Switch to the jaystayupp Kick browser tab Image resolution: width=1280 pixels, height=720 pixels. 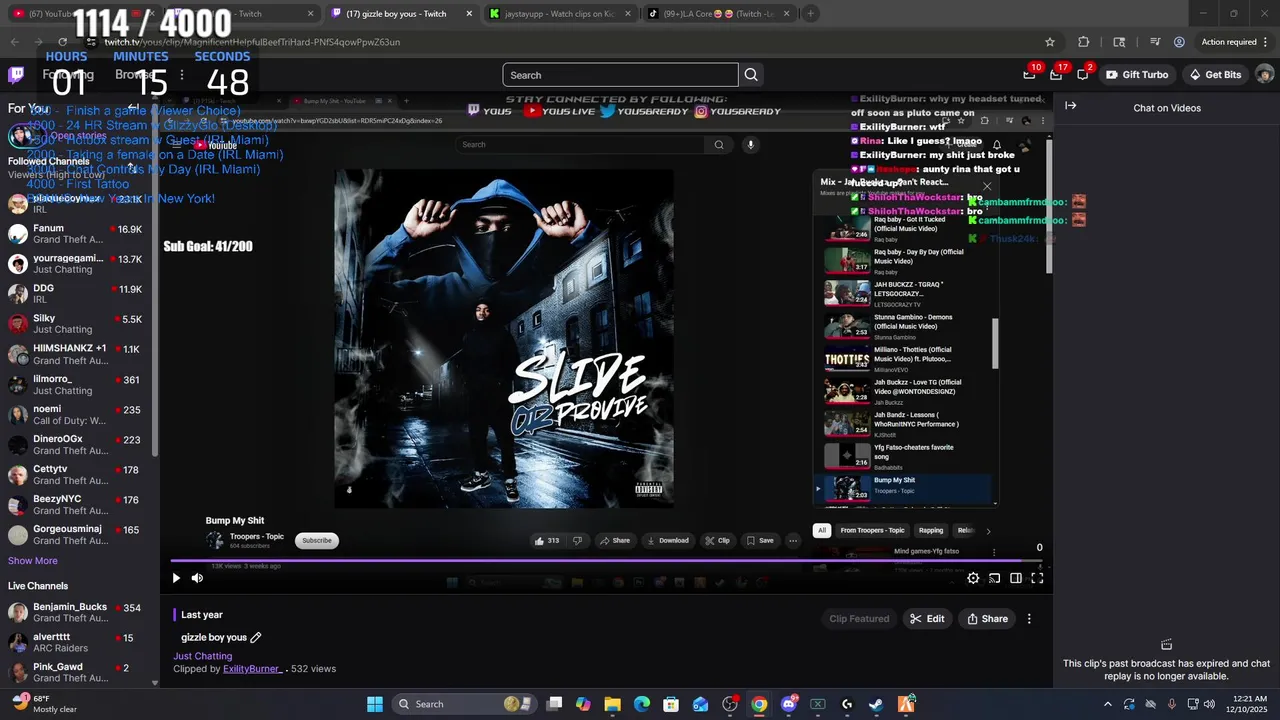click(x=559, y=14)
